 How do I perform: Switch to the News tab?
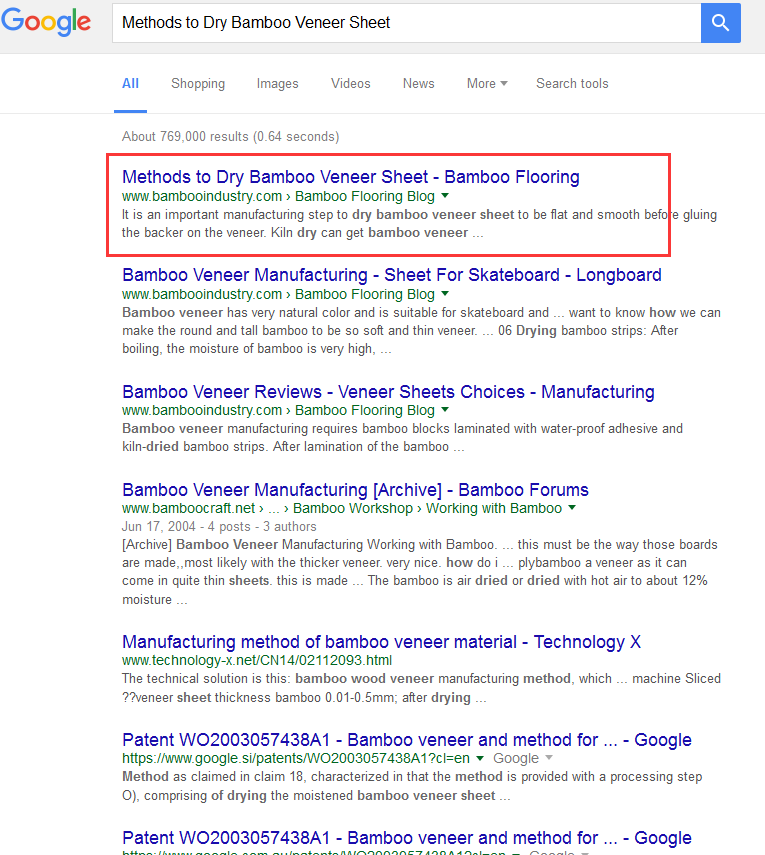pyautogui.click(x=419, y=83)
